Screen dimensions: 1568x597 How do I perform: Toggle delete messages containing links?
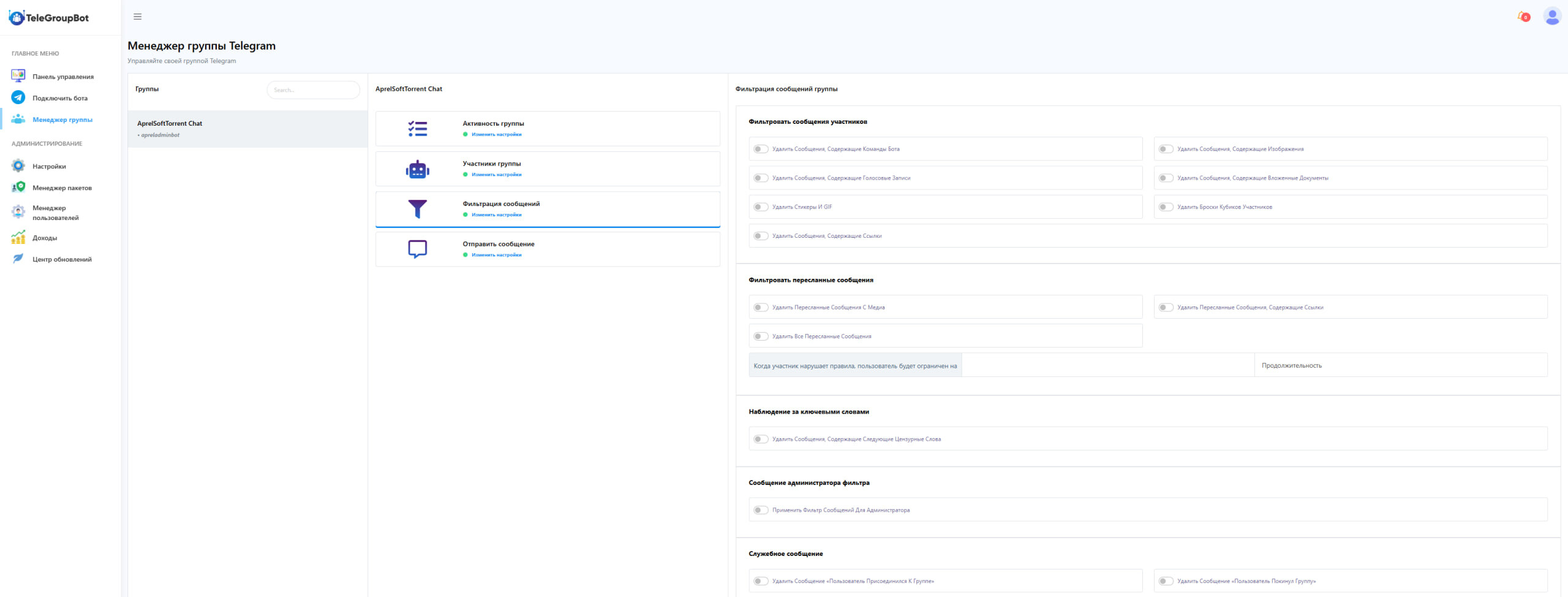[x=761, y=236]
